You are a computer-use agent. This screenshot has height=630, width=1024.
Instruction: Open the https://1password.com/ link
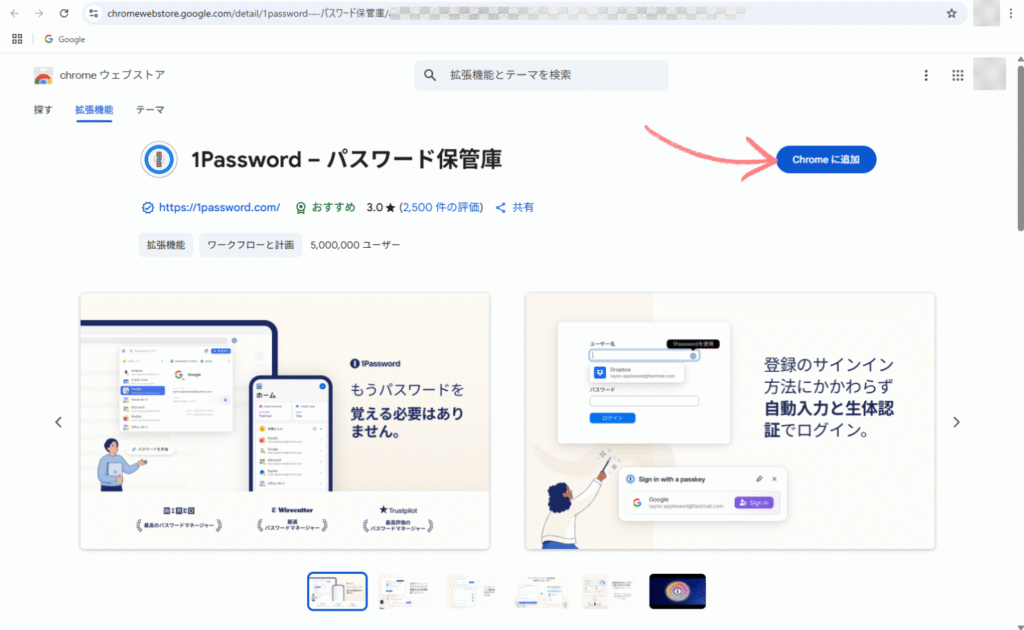tap(219, 207)
